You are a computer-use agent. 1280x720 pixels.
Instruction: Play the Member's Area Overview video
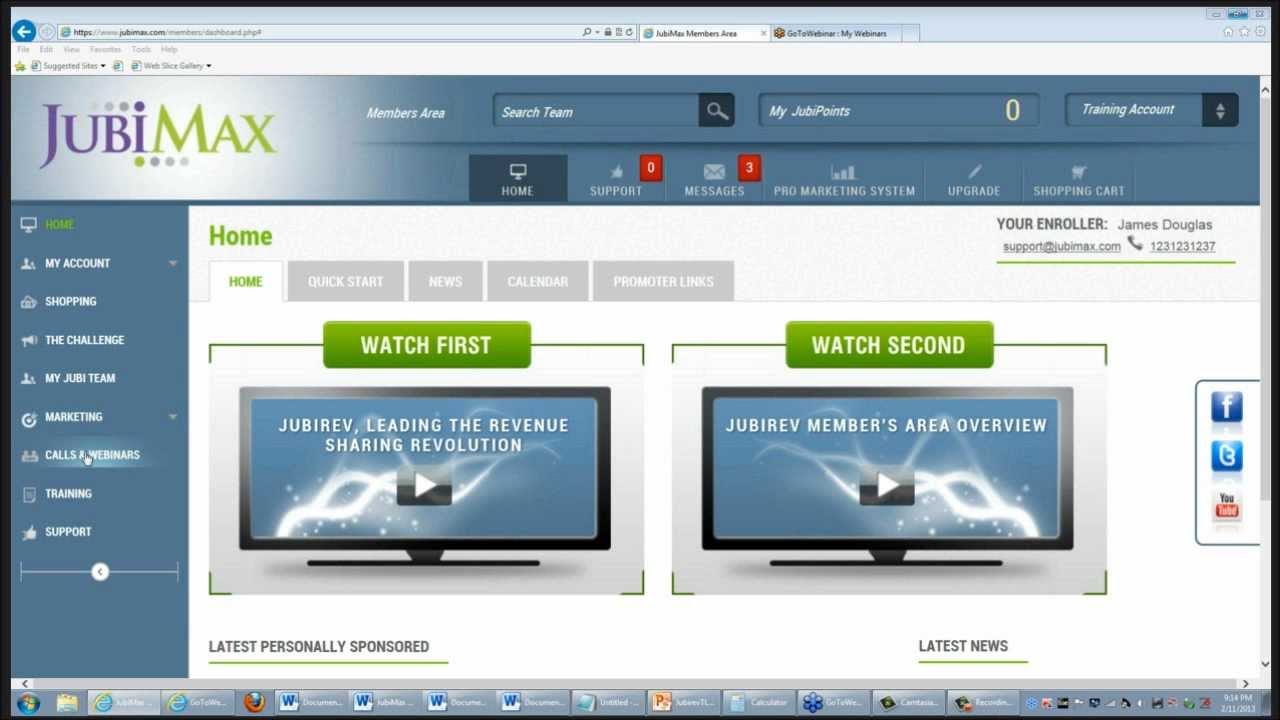click(887, 486)
